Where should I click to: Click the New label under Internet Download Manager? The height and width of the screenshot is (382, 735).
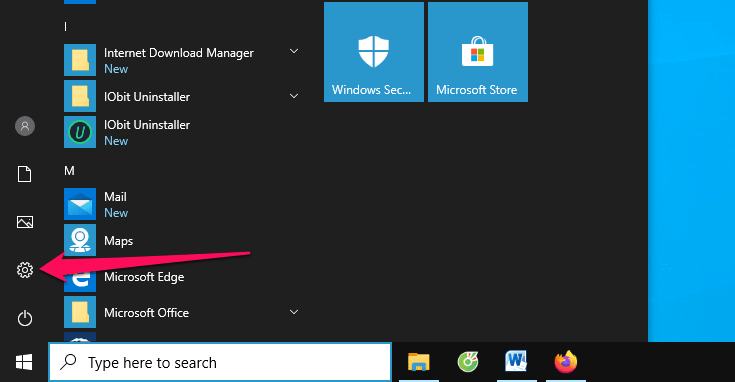pyautogui.click(x=116, y=69)
